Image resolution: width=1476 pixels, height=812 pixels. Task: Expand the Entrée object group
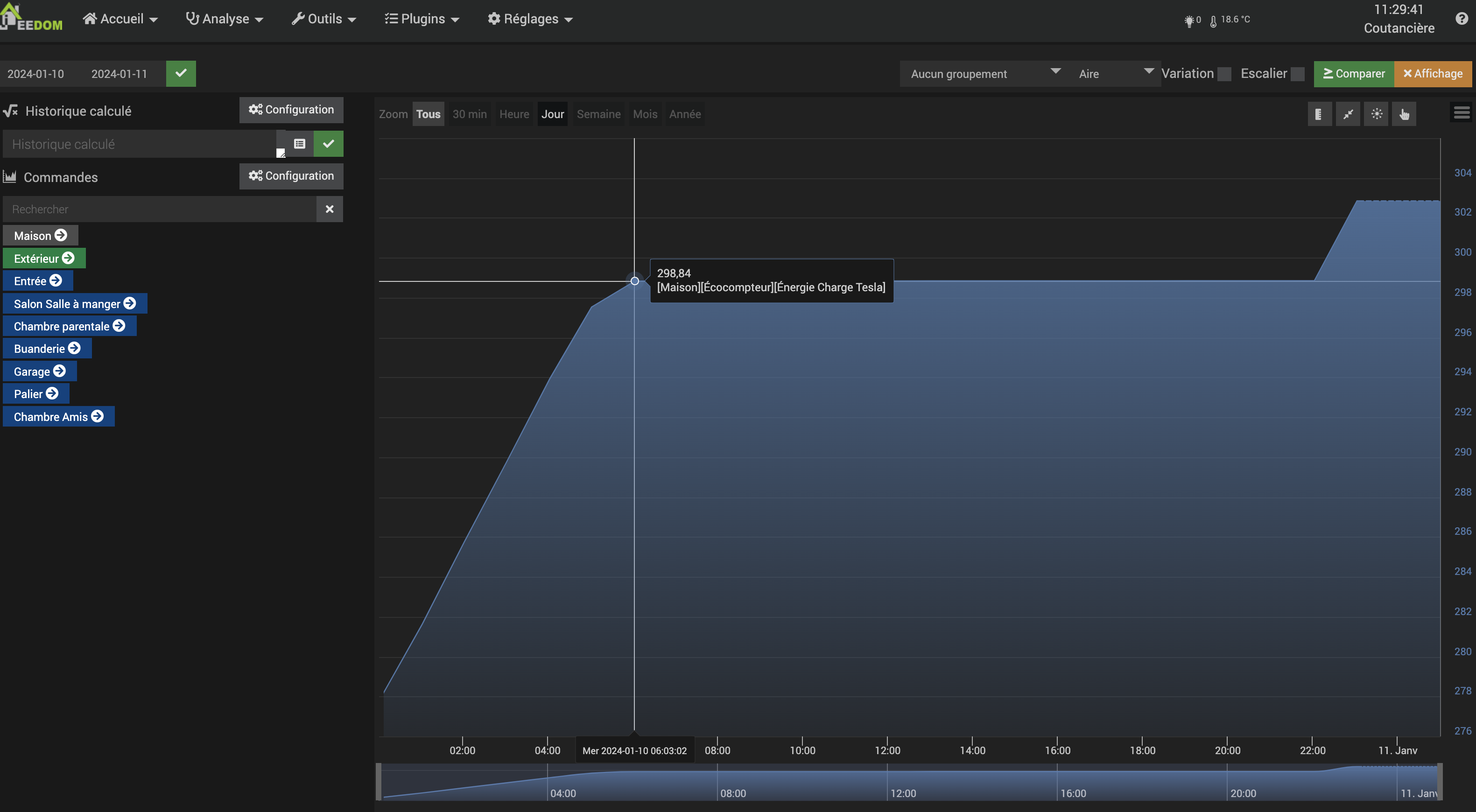38,280
